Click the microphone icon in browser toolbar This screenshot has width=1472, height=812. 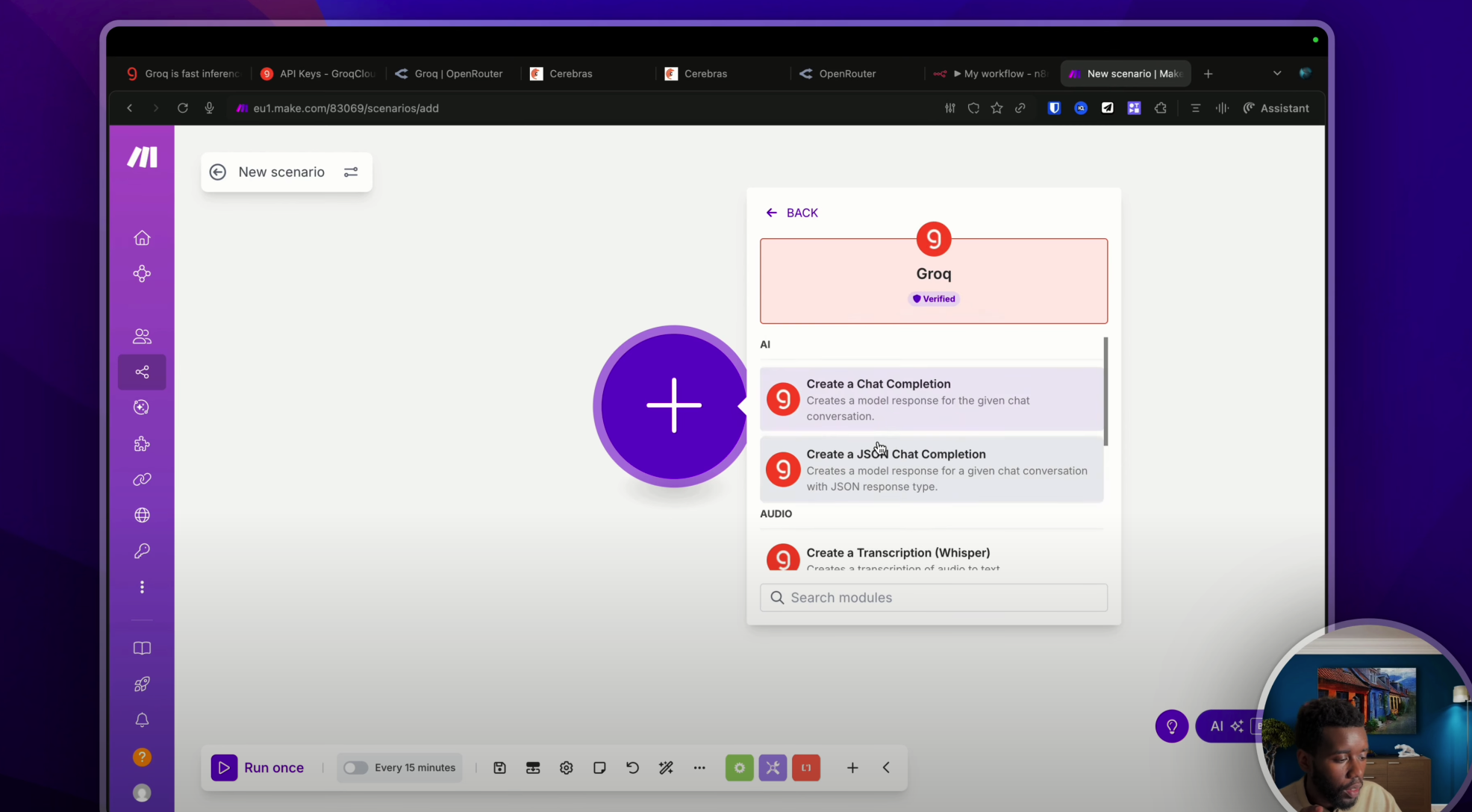coord(209,108)
